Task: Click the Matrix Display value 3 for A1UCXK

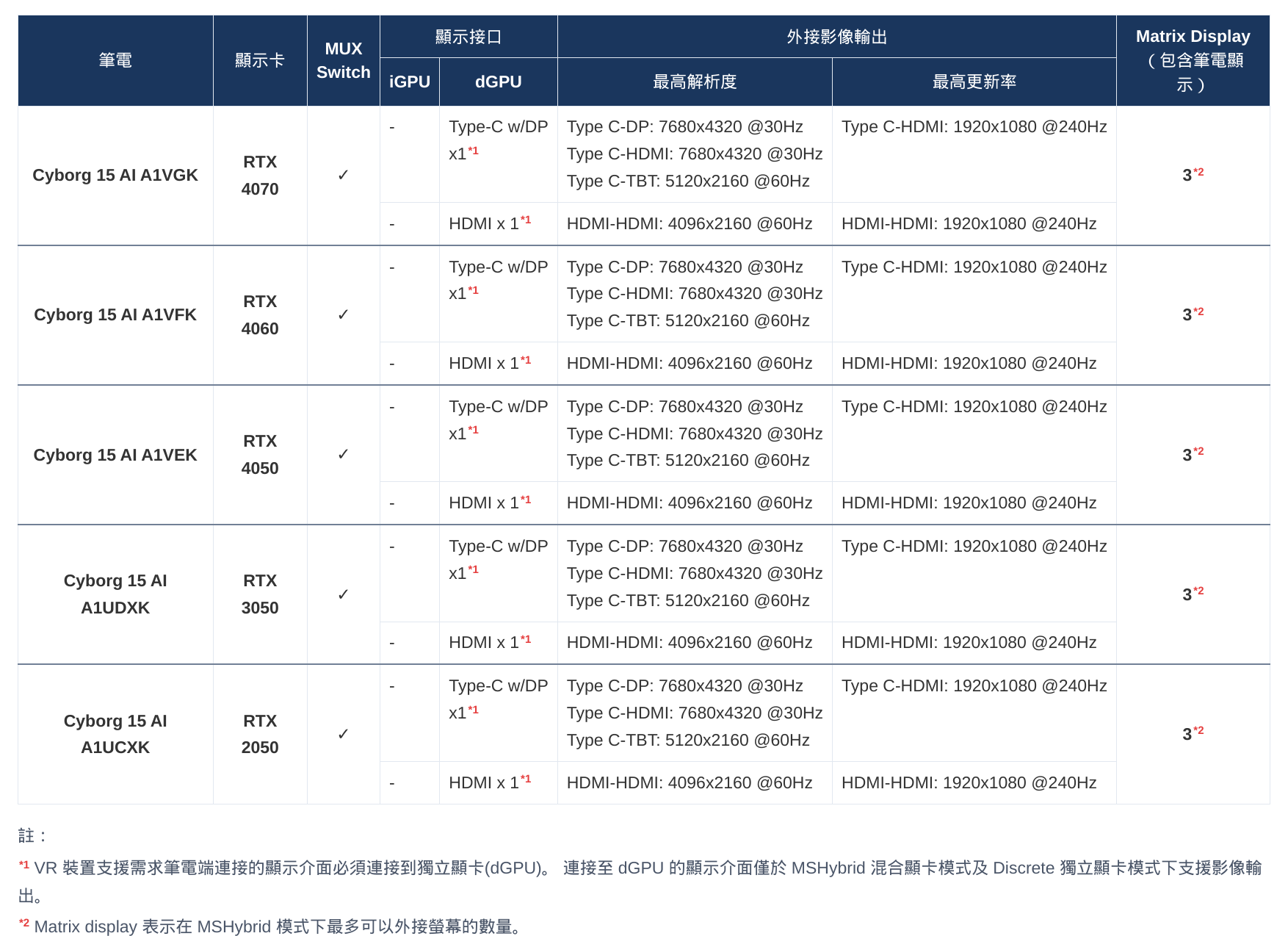Action: (1193, 733)
